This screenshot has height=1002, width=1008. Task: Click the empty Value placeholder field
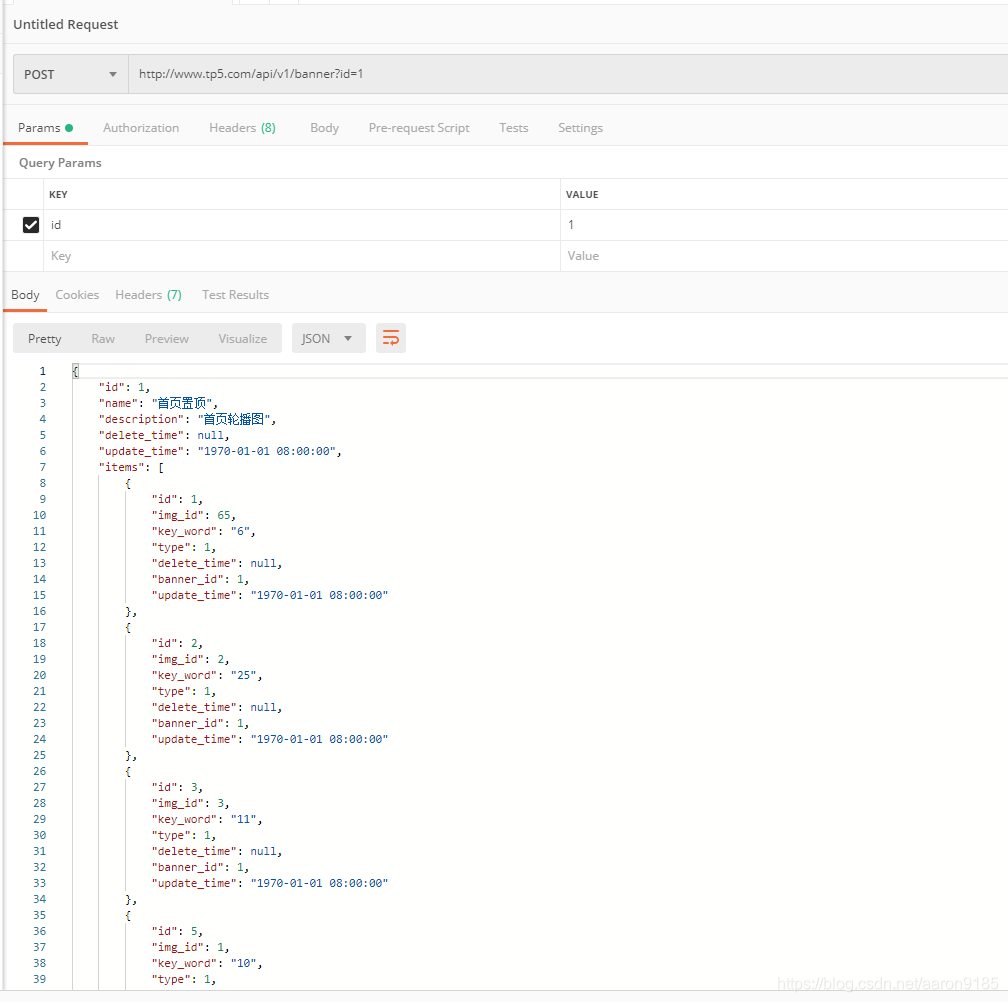tap(784, 256)
